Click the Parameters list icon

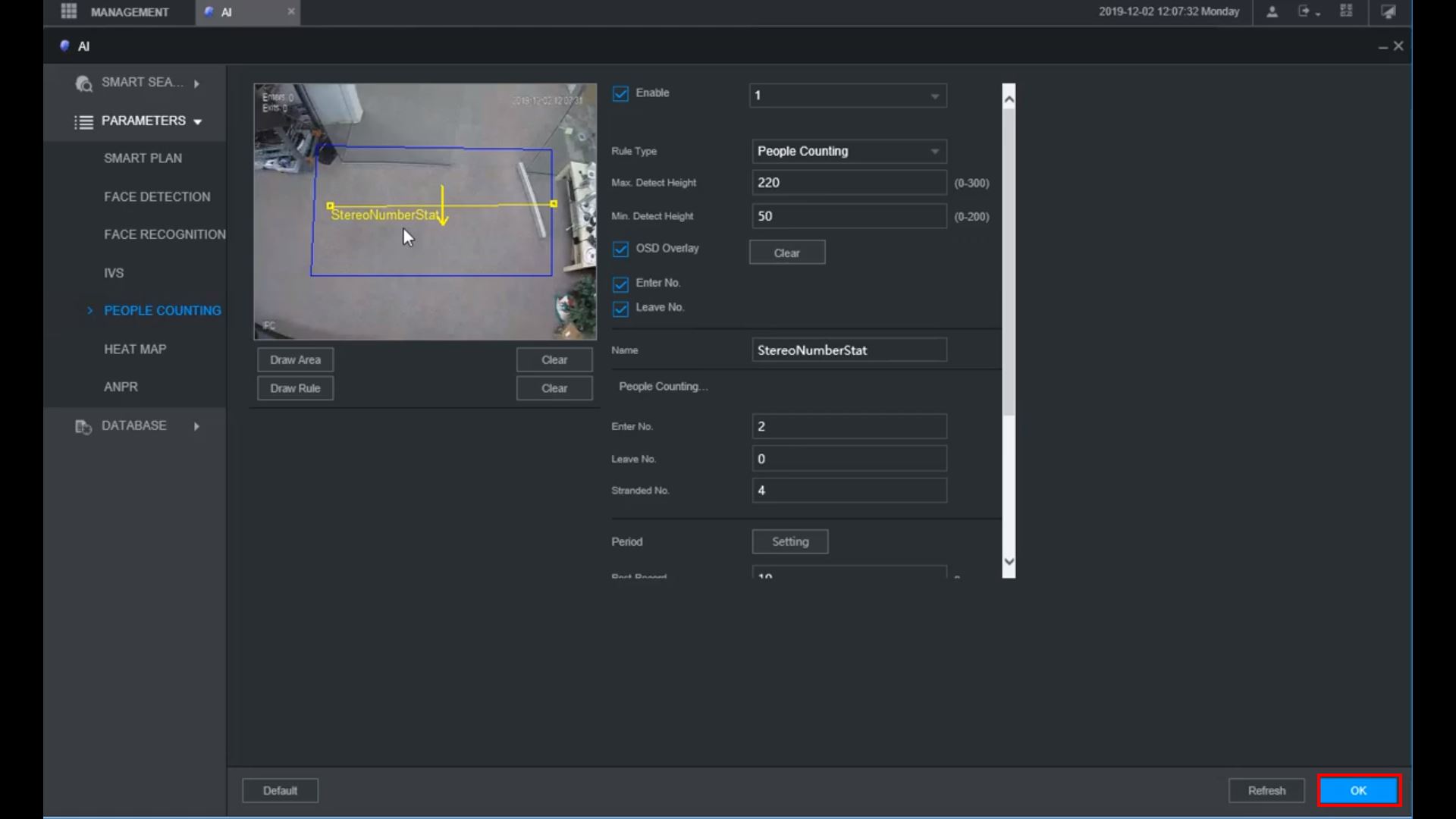[x=83, y=121]
